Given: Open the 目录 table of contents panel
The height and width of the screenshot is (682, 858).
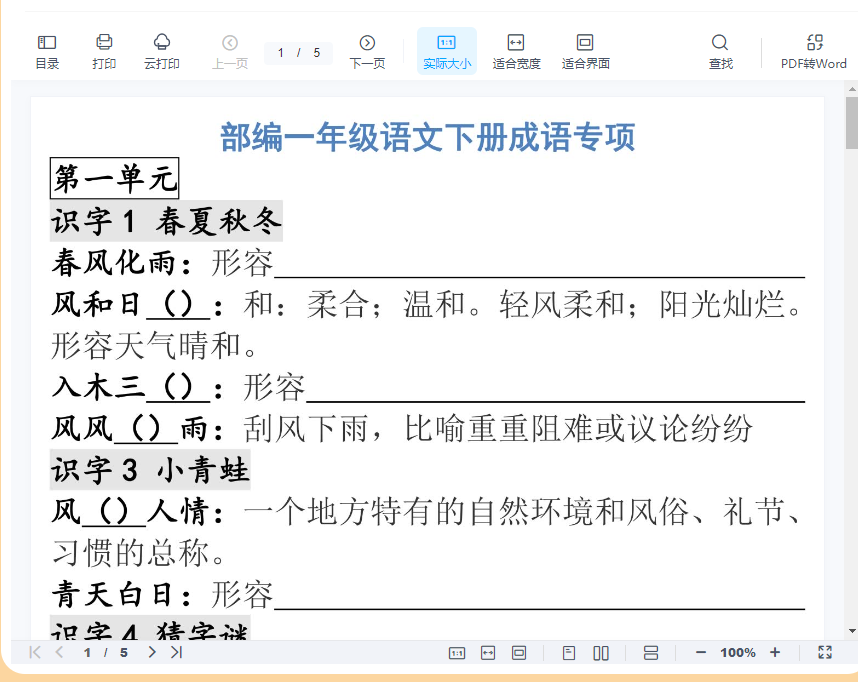Looking at the screenshot, I should point(47,51).
